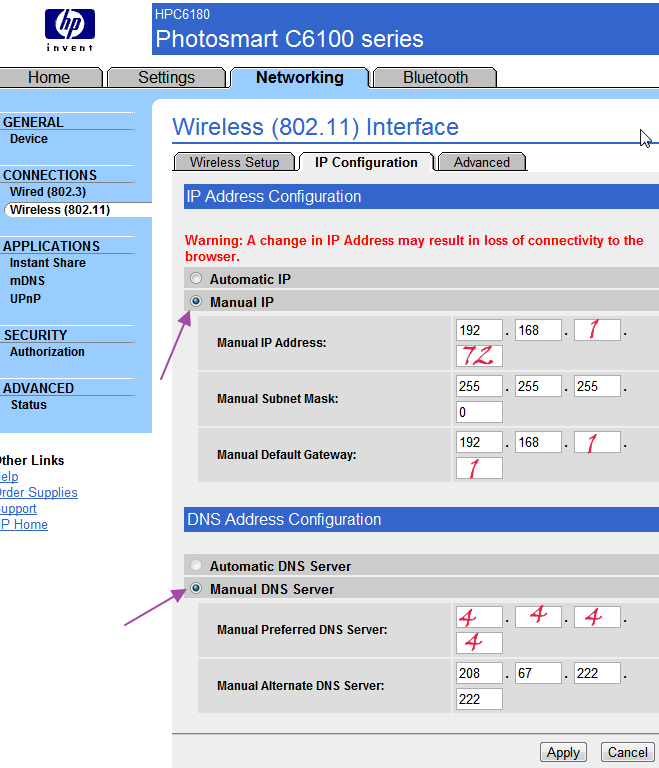Click the Cancel button
Viewport: 659px width, 768px height.
tap(628, 752)
